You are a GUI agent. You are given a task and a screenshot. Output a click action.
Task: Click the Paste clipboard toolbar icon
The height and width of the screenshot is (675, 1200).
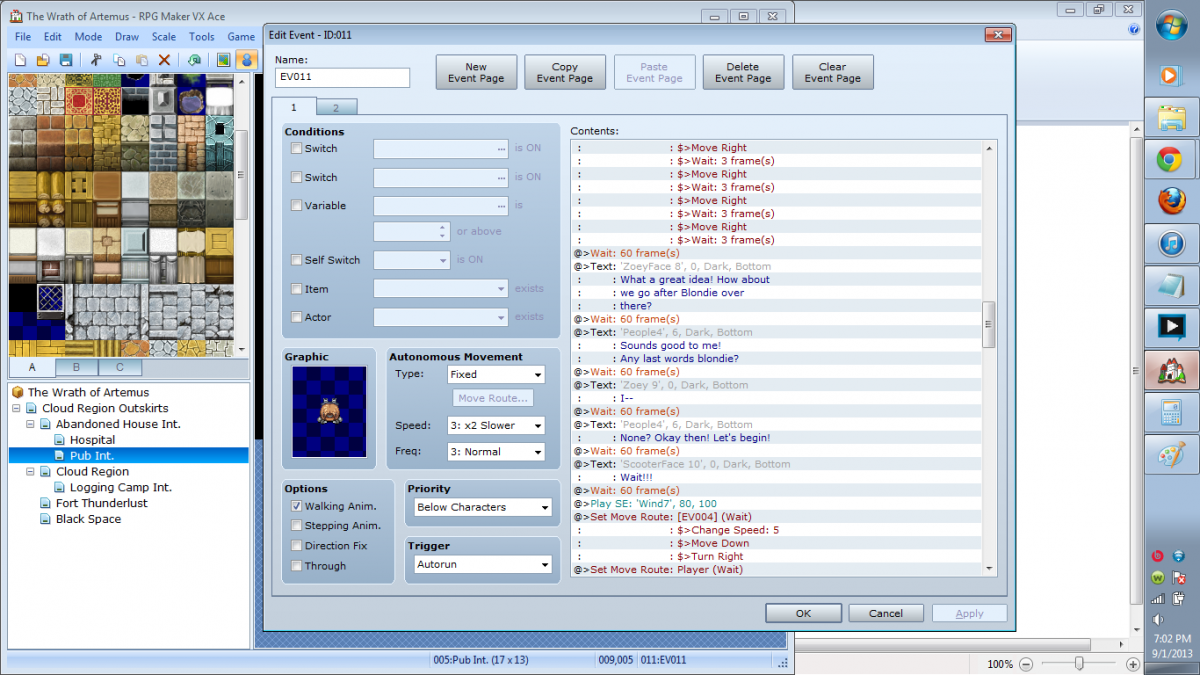tap(142, 60)
